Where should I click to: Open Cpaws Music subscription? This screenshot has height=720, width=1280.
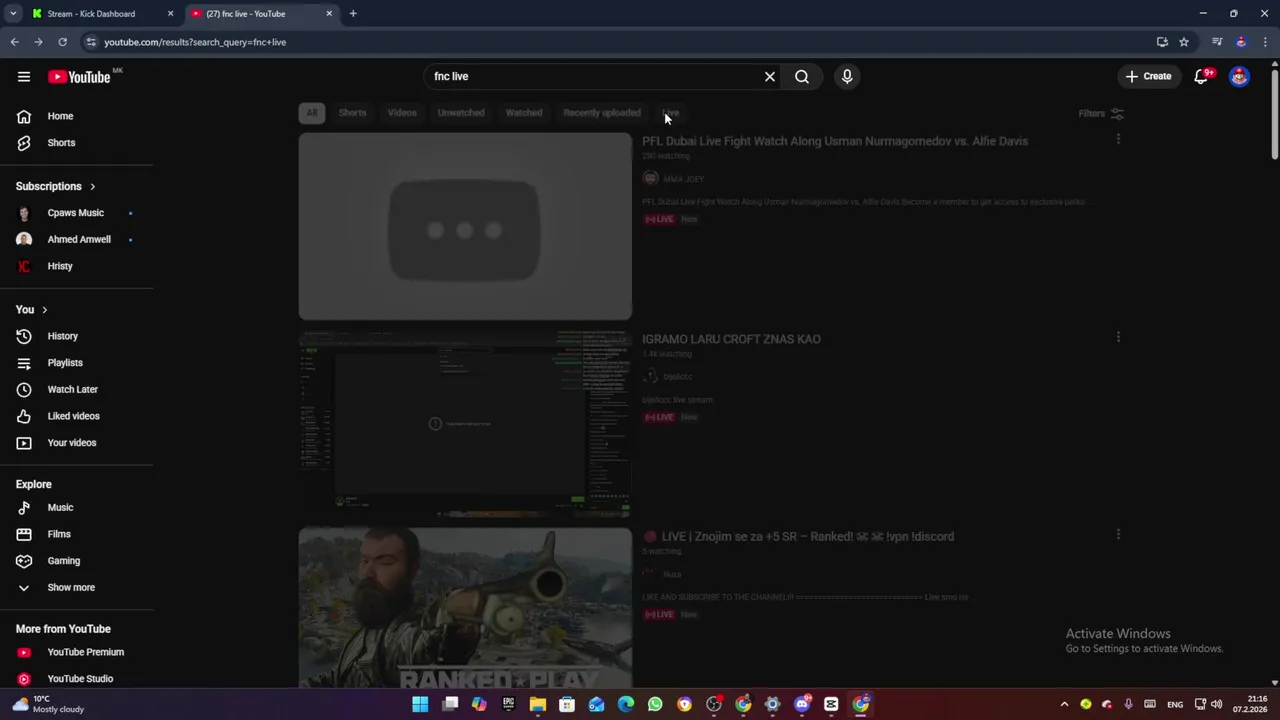76,213
